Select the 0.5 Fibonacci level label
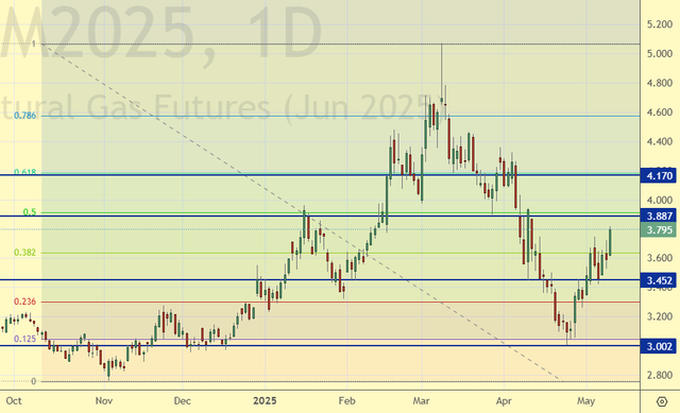 pyautogui.click(x=30, y=212)
